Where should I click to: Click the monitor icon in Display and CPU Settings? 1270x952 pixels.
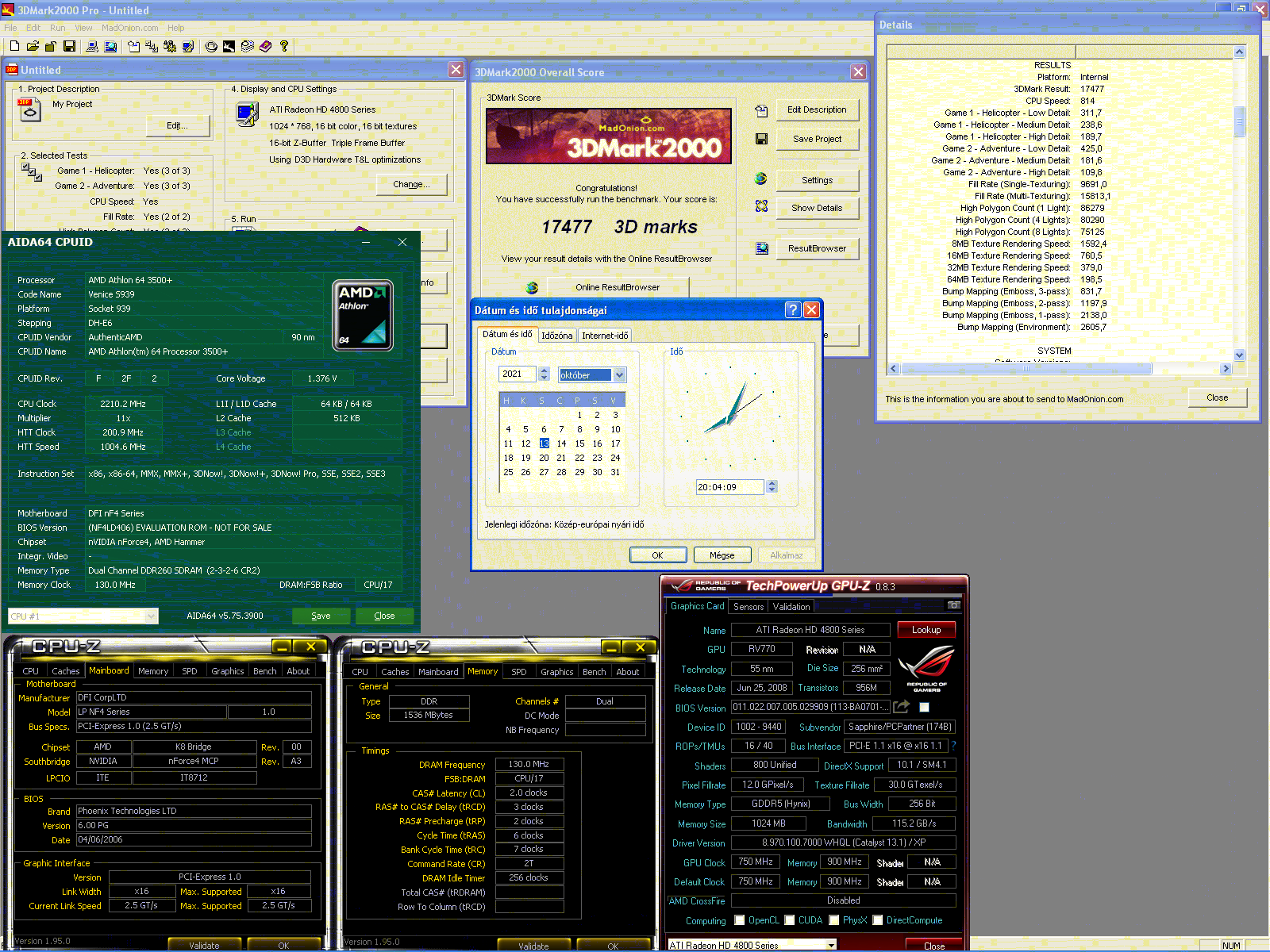247,115
